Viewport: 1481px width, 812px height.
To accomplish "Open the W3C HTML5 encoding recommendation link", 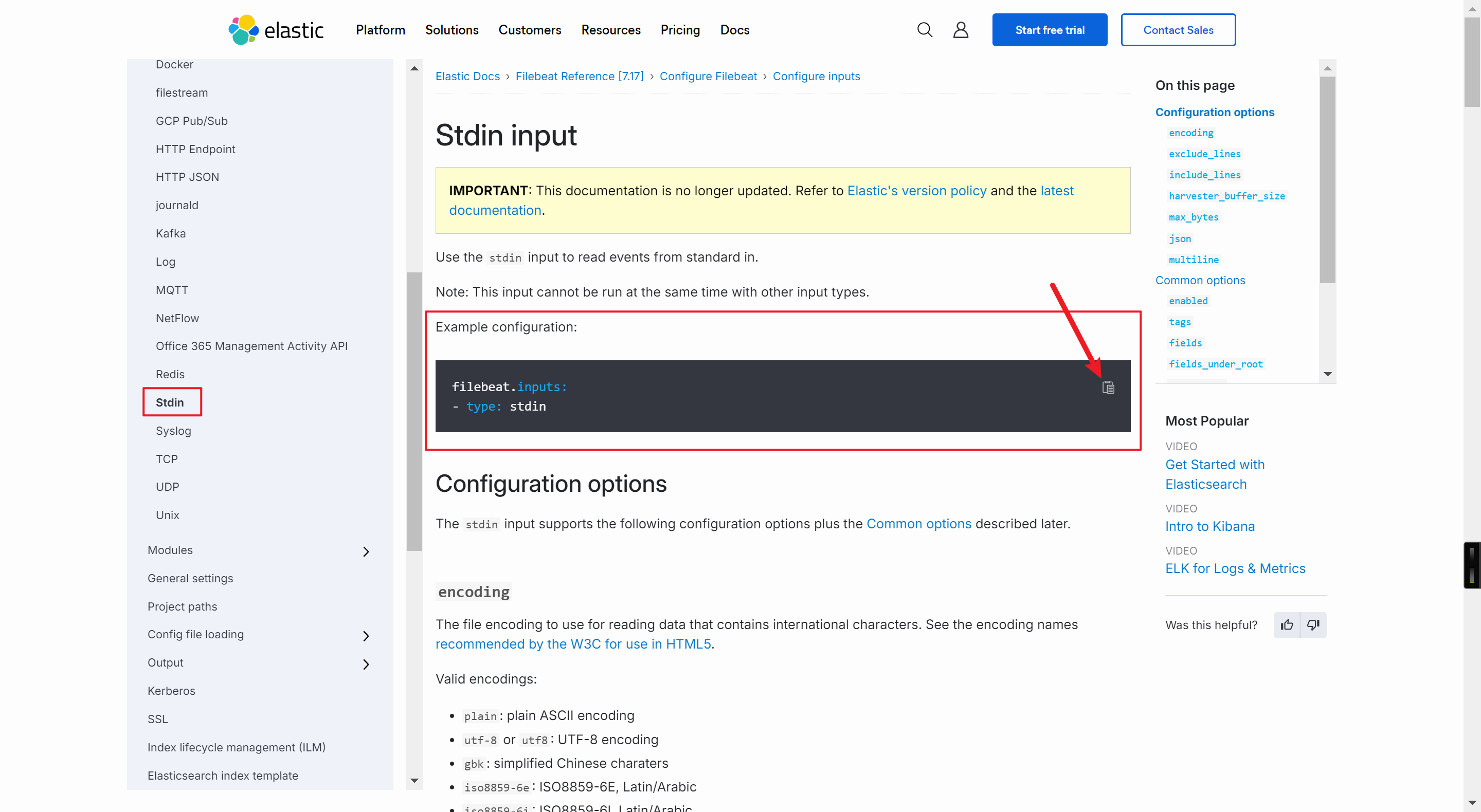I will coord(573,644).
